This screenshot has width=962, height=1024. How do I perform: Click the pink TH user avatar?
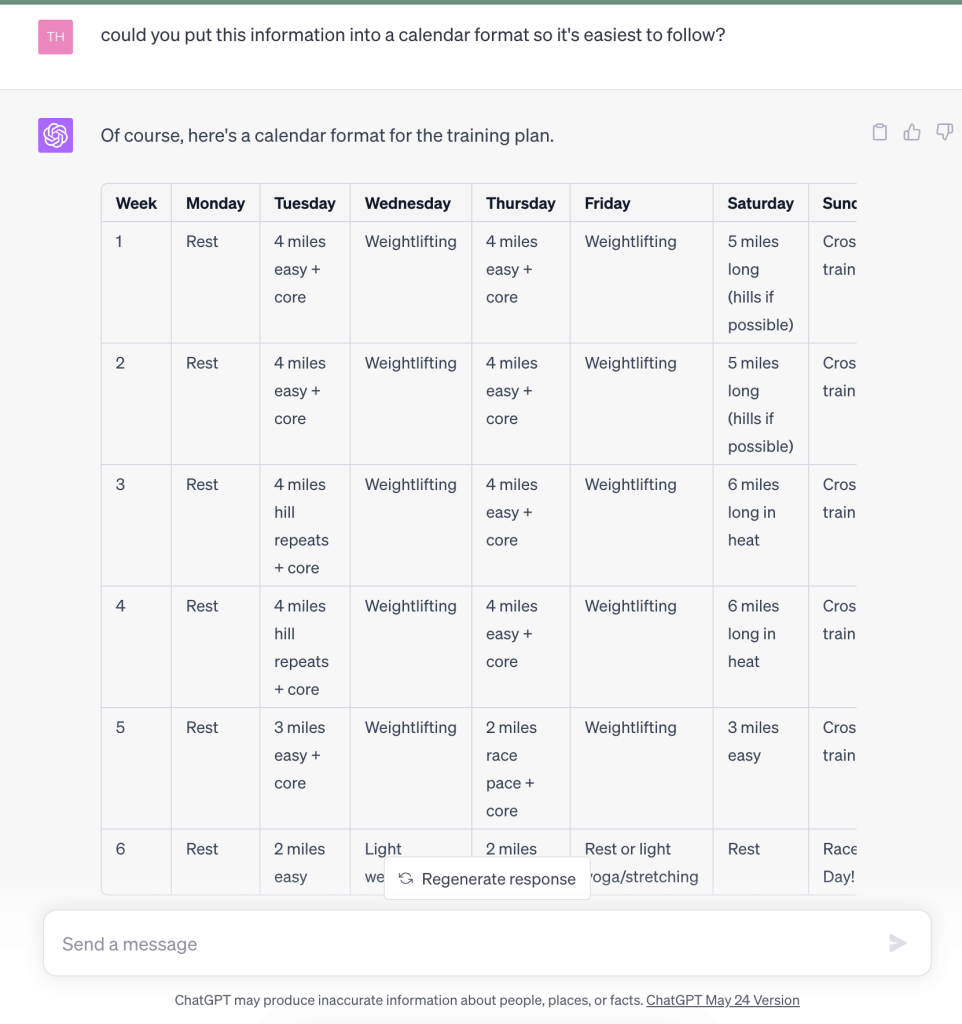(x=56, y=37)
